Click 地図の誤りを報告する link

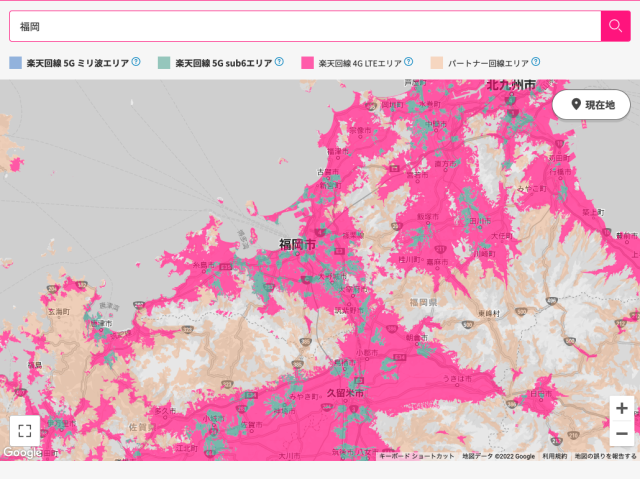[x=605, y=456]
